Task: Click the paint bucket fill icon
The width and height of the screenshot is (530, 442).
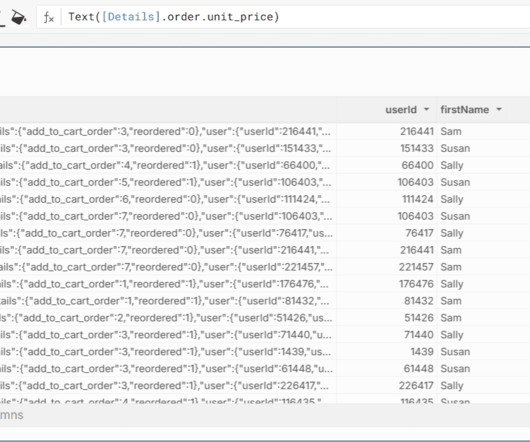Action: 19,17
